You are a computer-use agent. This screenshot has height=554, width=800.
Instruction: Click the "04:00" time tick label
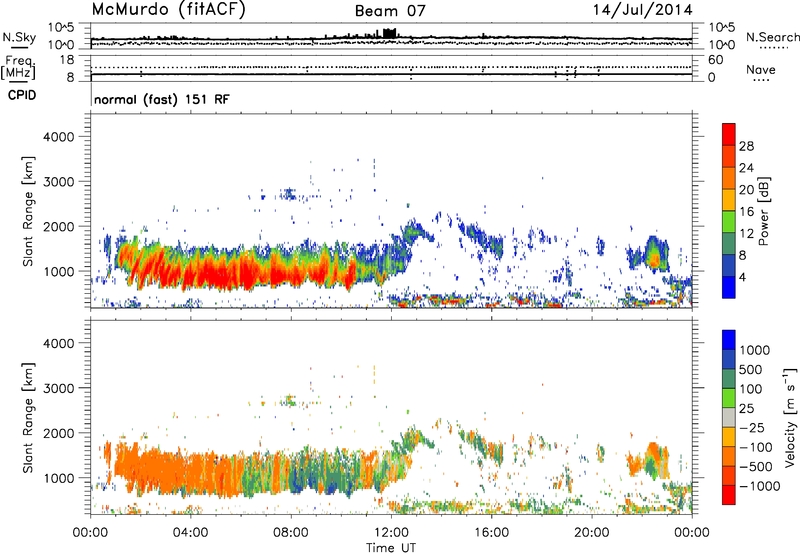191,533
